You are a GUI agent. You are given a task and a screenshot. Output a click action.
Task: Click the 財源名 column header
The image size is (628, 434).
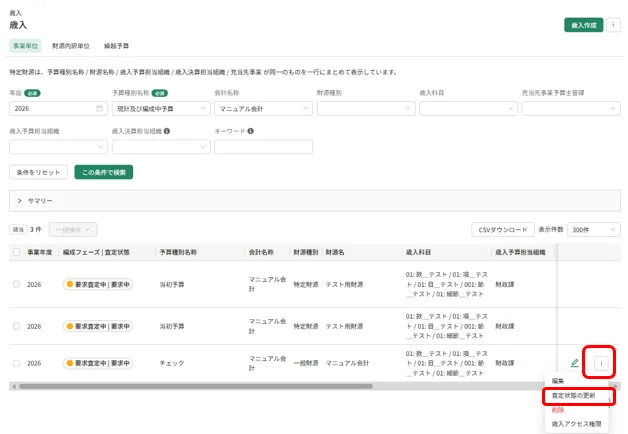pos(335,252)
